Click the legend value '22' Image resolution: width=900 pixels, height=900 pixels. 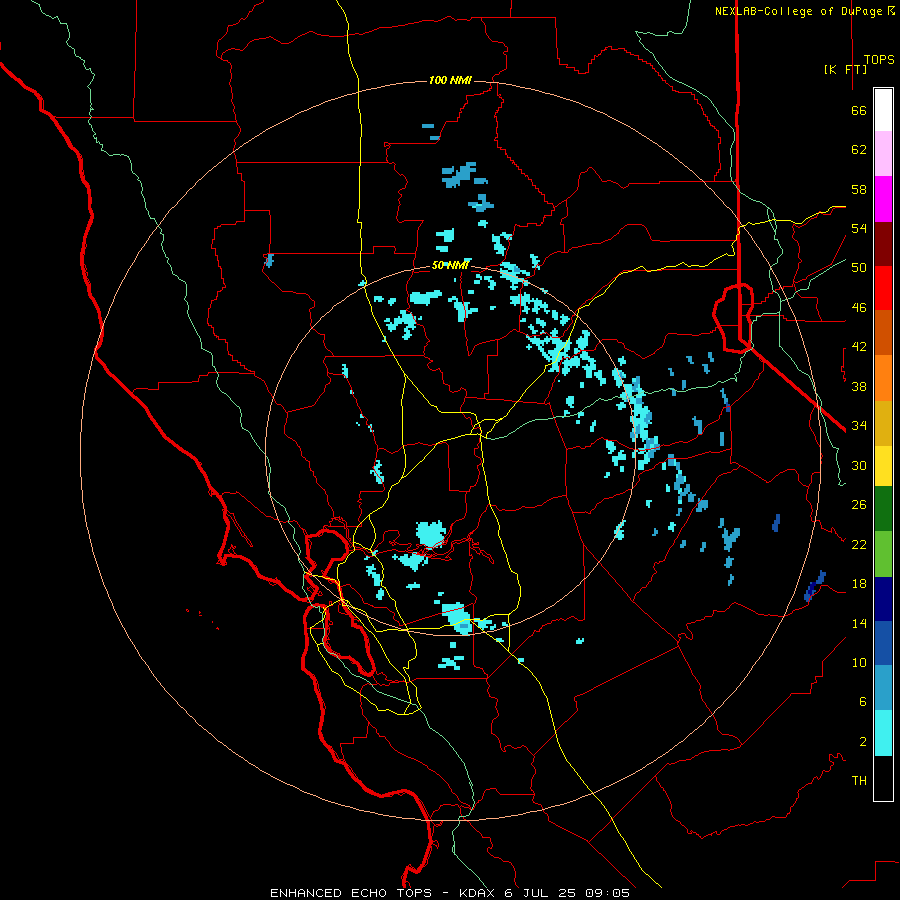tap(859, 544)
